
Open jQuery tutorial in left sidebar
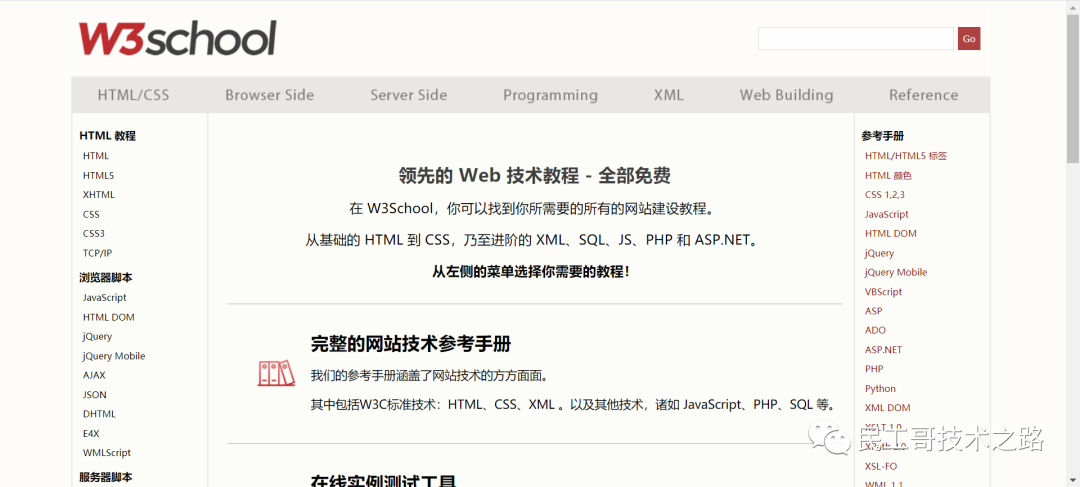[x=97, y=337]
